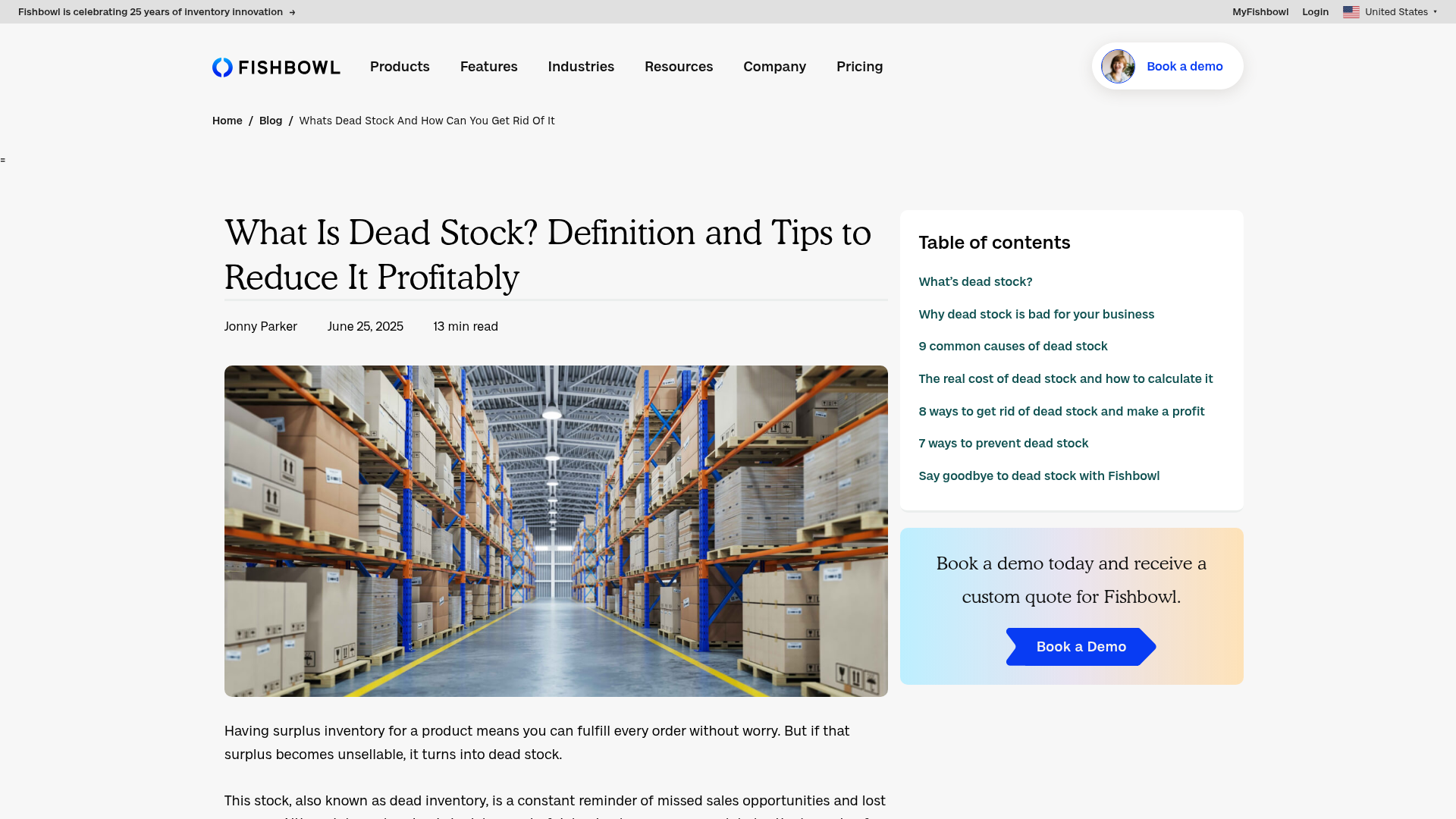Click author name Jonny Parker
The width and height of the screenshot is (1456, 819).
pyautogui.click(x=261, y=326)
